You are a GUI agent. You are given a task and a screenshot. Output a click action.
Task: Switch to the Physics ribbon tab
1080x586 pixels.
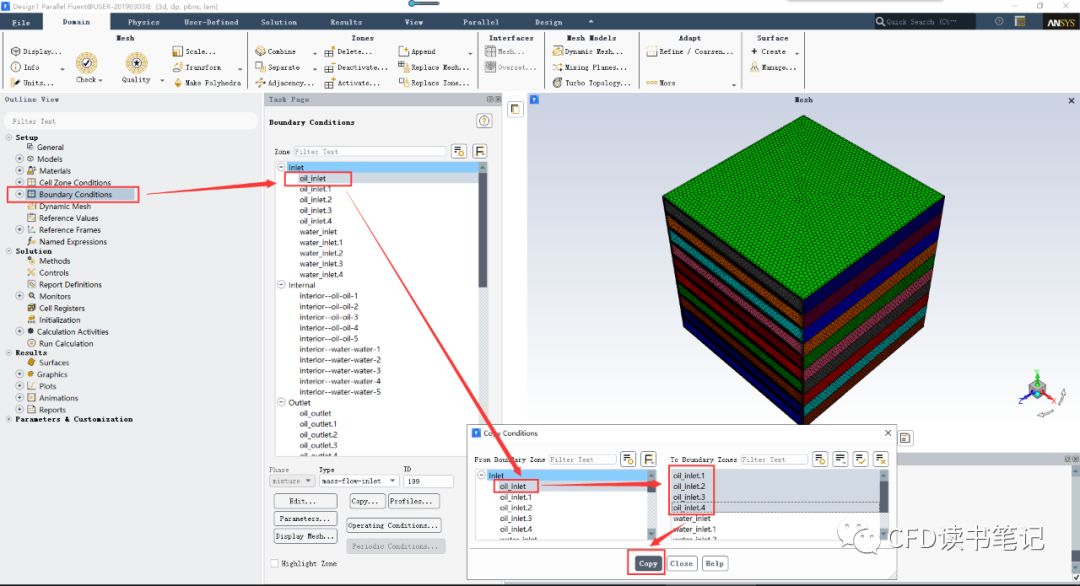(x=143, y=22)
